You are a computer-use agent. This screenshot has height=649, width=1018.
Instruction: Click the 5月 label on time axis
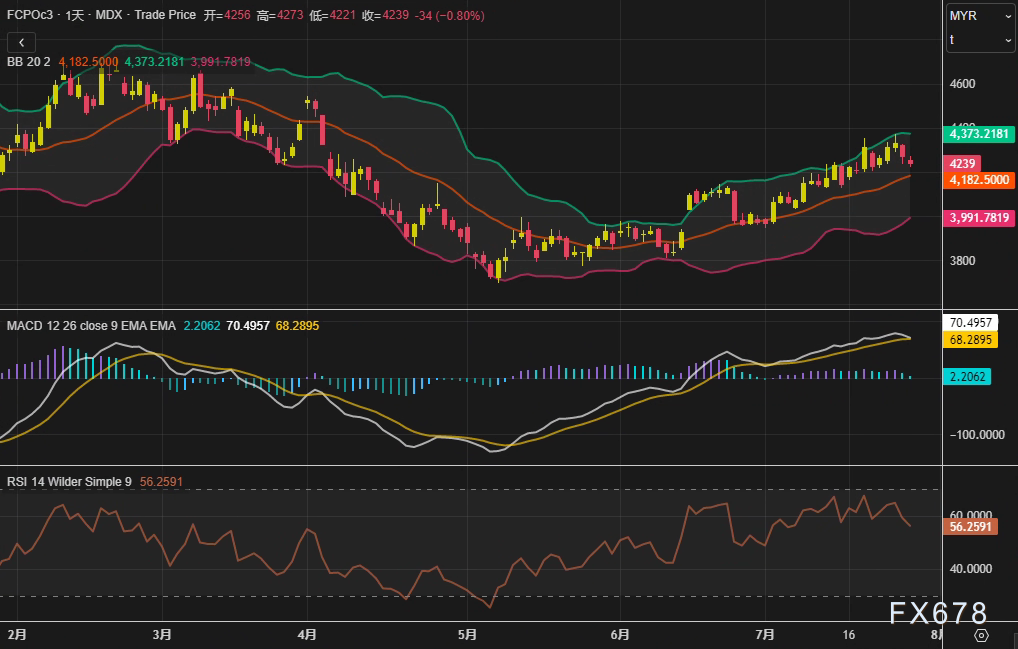click(466, 634)
